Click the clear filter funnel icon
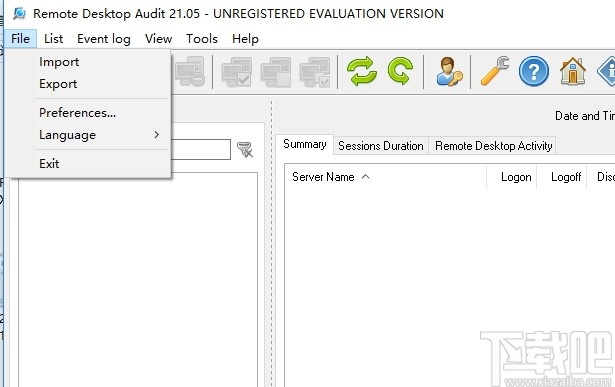615x387 pixels. 245,150
